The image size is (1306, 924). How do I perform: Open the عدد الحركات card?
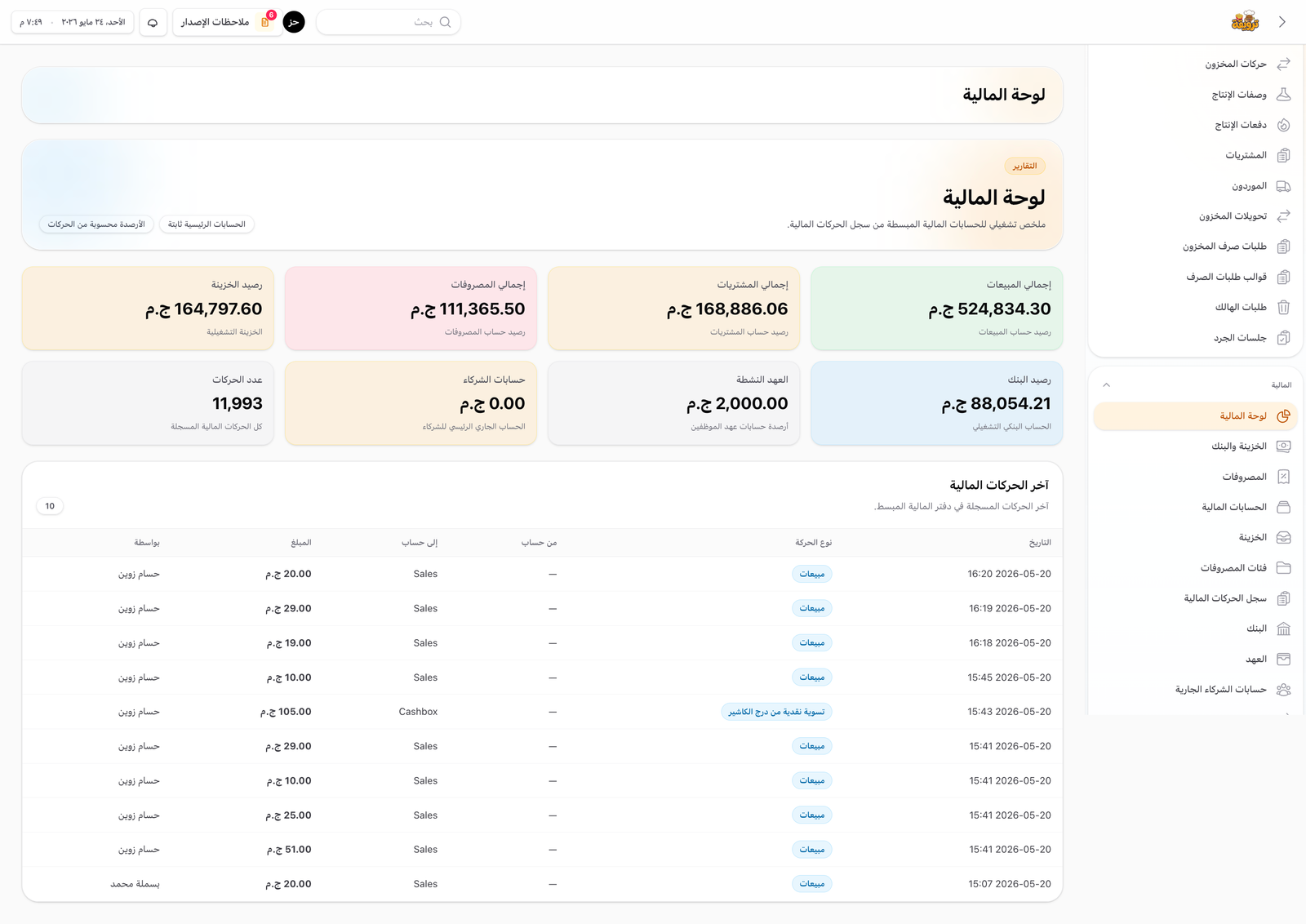click(148, 403)
